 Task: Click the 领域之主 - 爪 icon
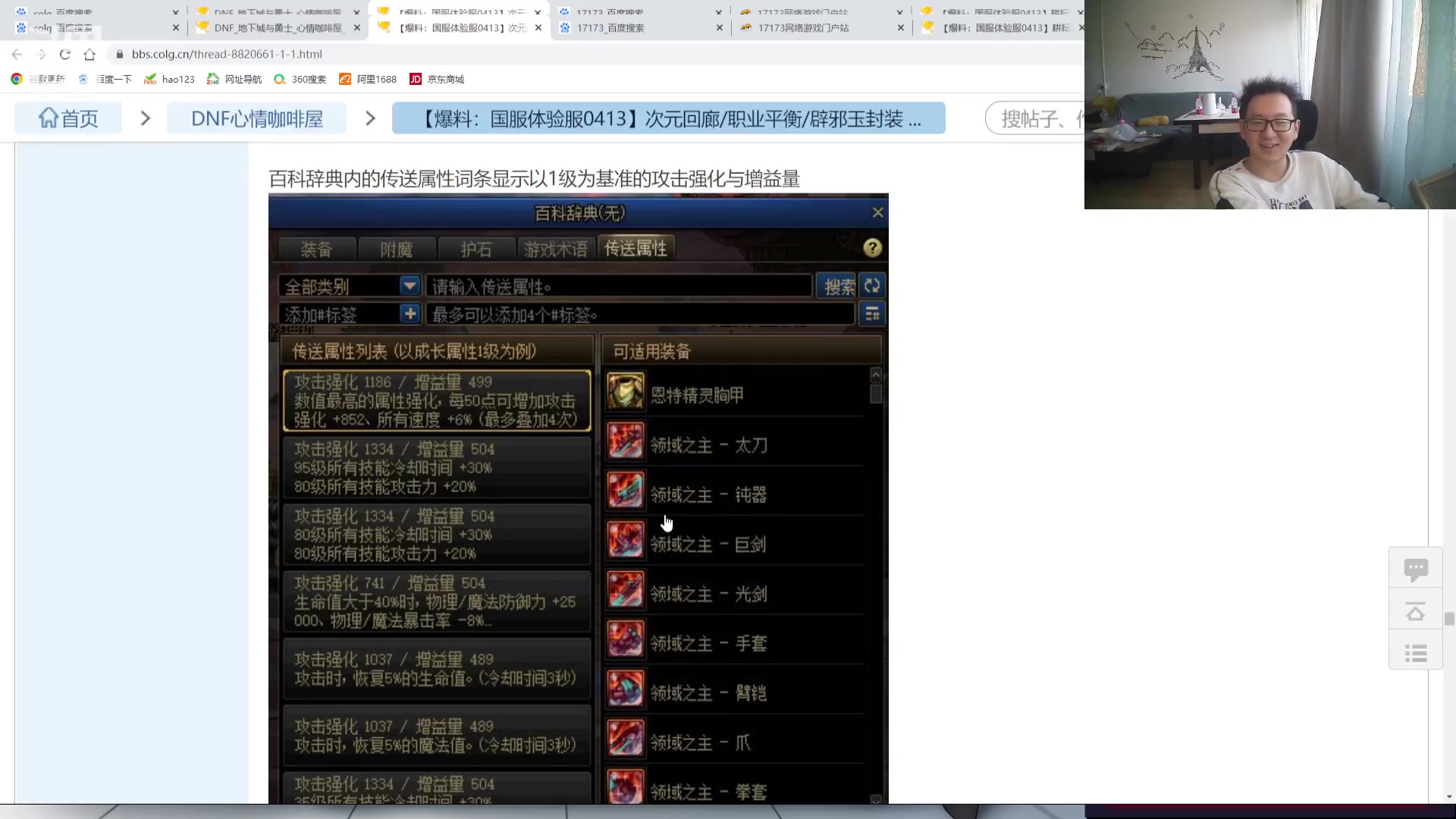tap(626, 739)
